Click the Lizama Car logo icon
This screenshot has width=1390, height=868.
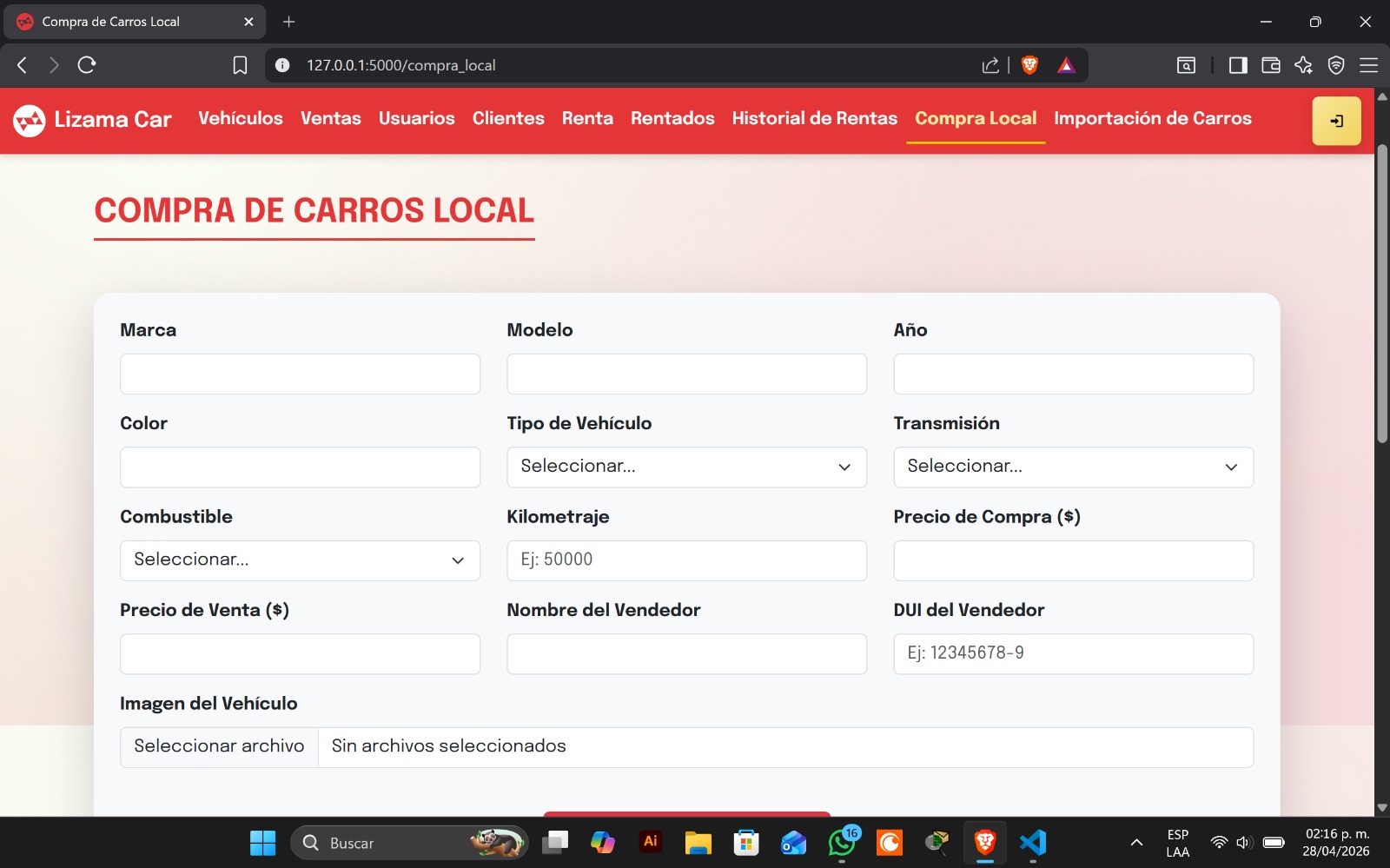(x=29, y=120)
